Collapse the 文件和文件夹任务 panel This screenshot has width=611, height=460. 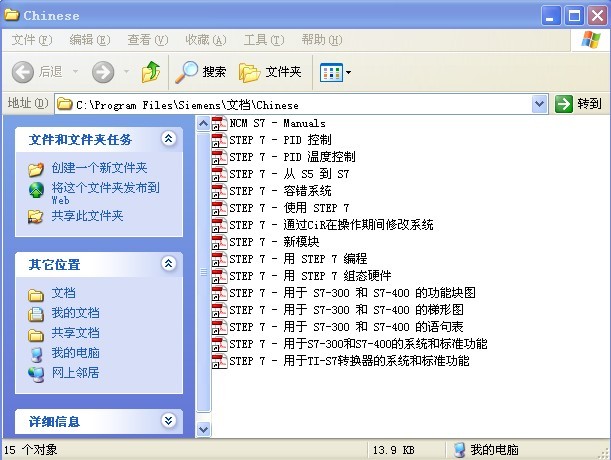click(x=168, y=139)
